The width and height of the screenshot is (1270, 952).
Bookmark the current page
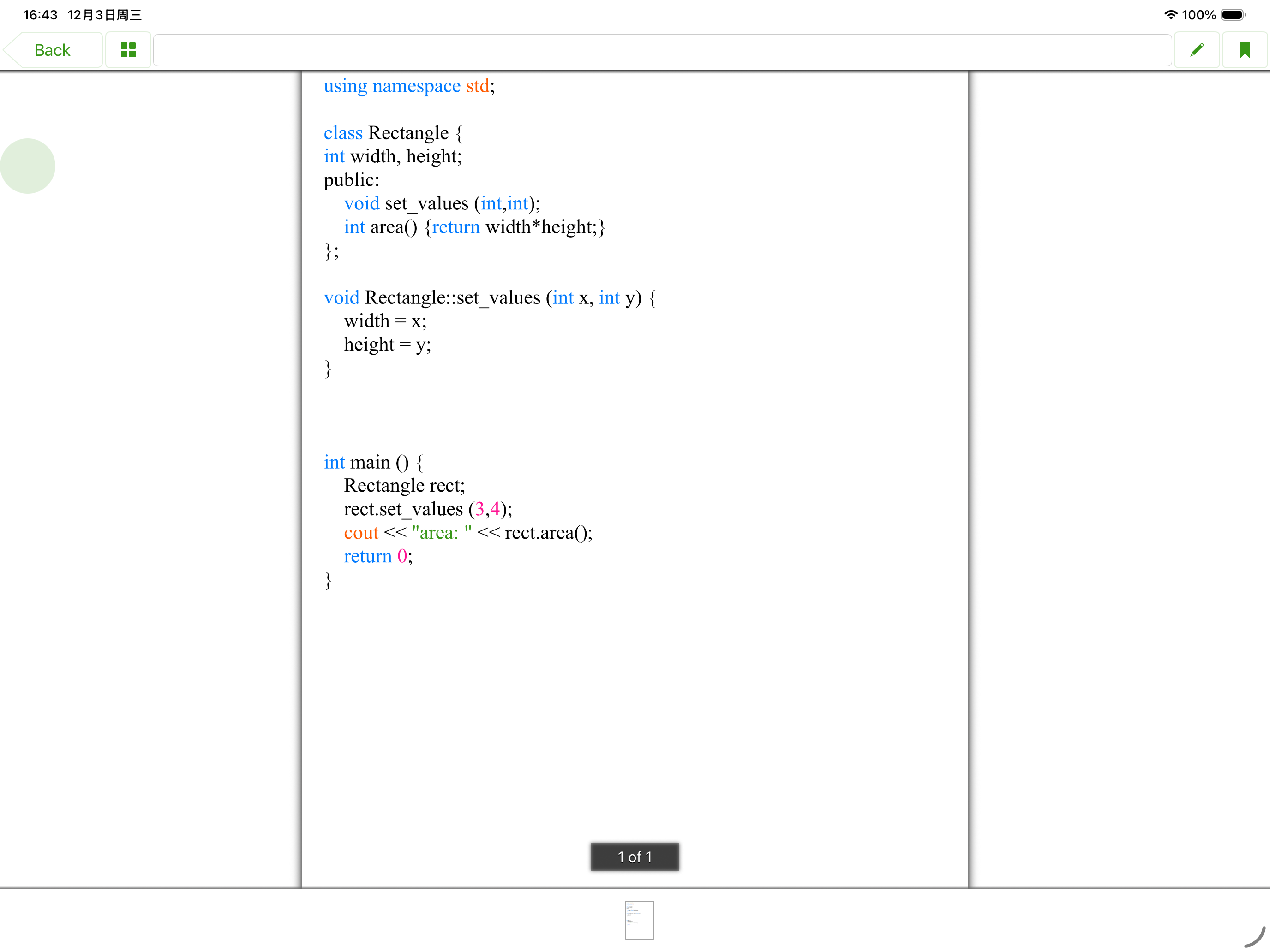pos(1244,50)
